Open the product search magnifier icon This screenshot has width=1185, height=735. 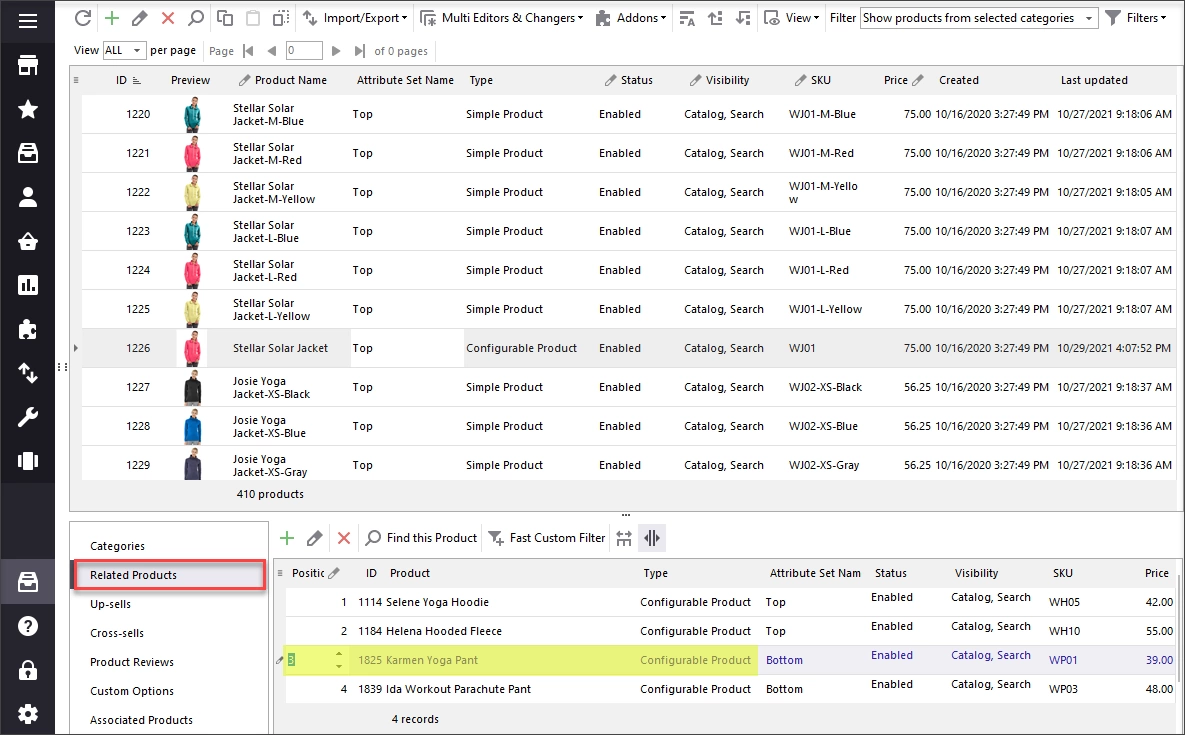click(x=196, y=18)
